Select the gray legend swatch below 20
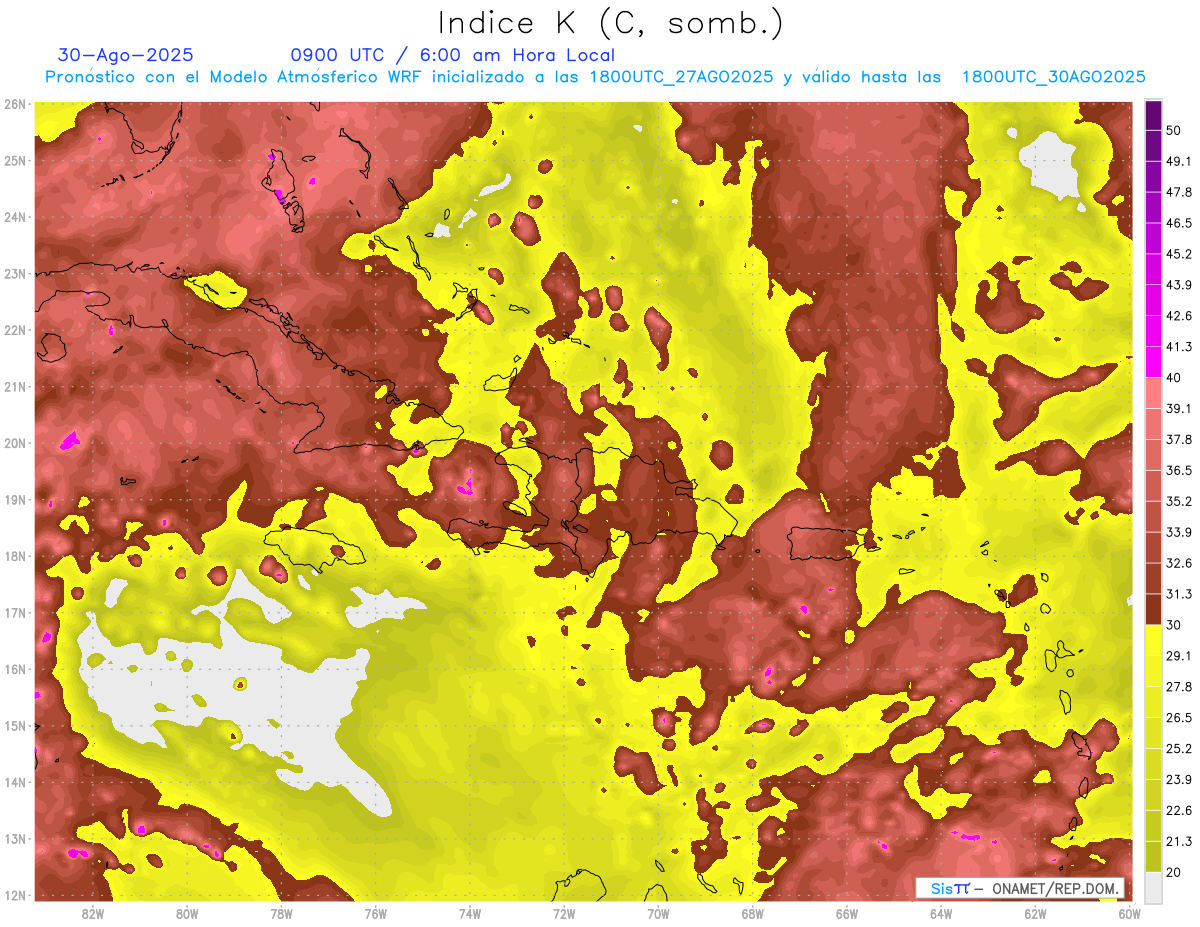 click(1153, 886)
